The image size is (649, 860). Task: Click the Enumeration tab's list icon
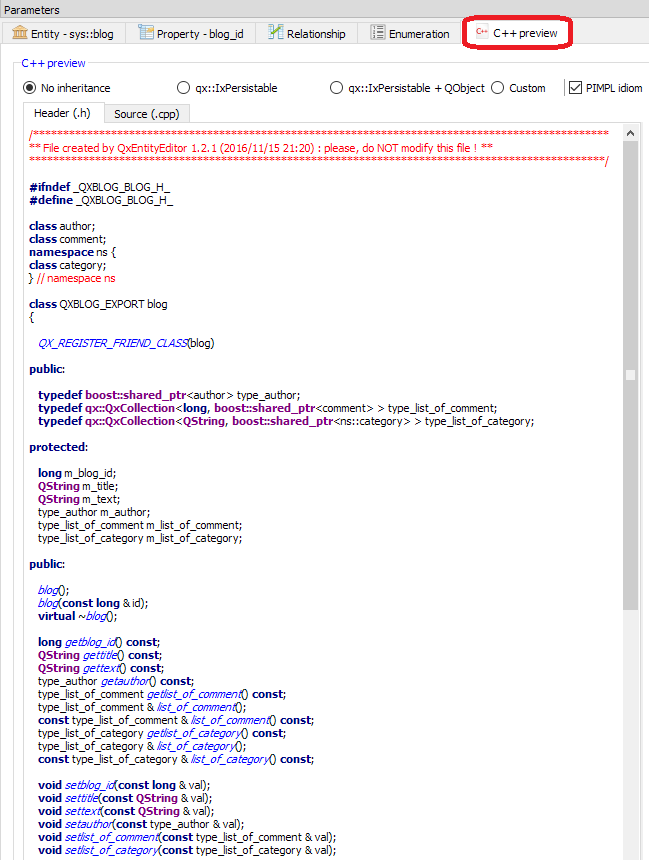click(x=378, y=33)
